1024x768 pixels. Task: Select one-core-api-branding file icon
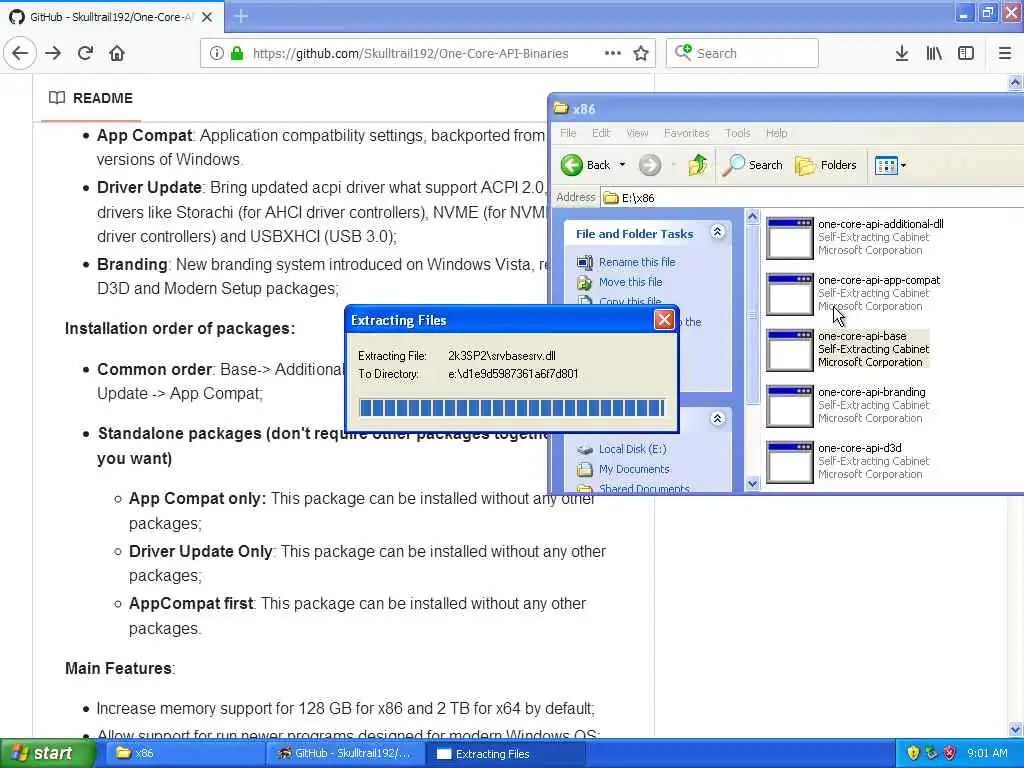coord(790,406)
